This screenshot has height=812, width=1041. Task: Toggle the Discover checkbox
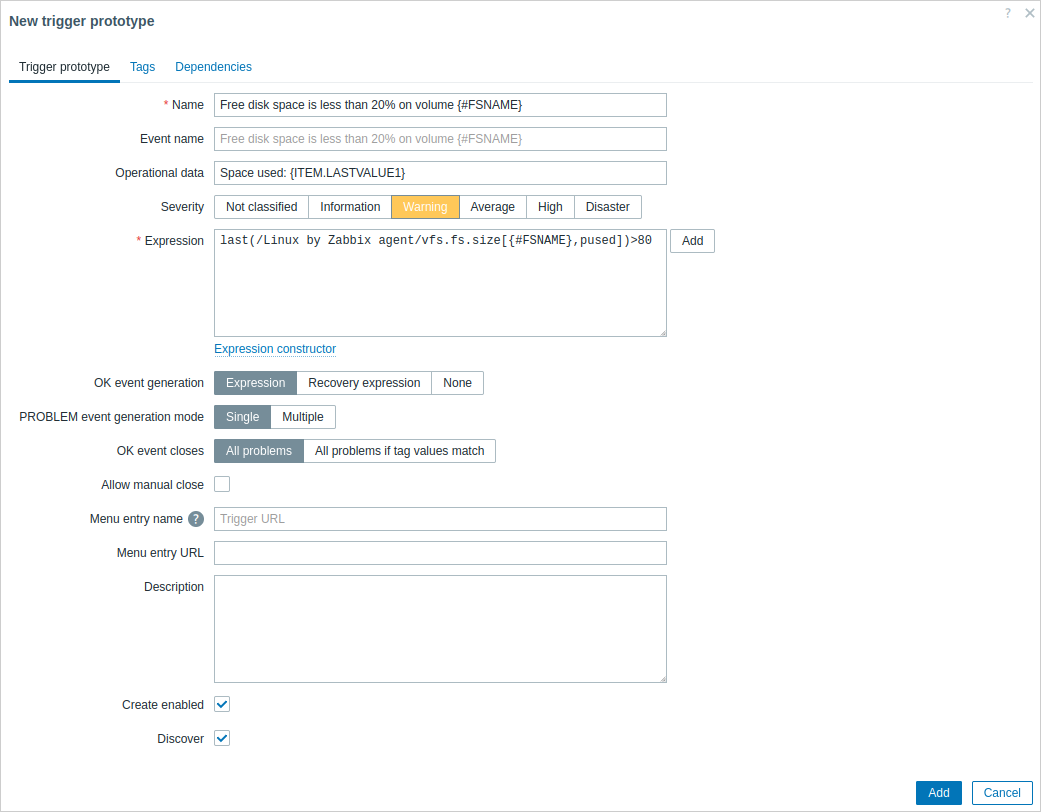point(222,739)
